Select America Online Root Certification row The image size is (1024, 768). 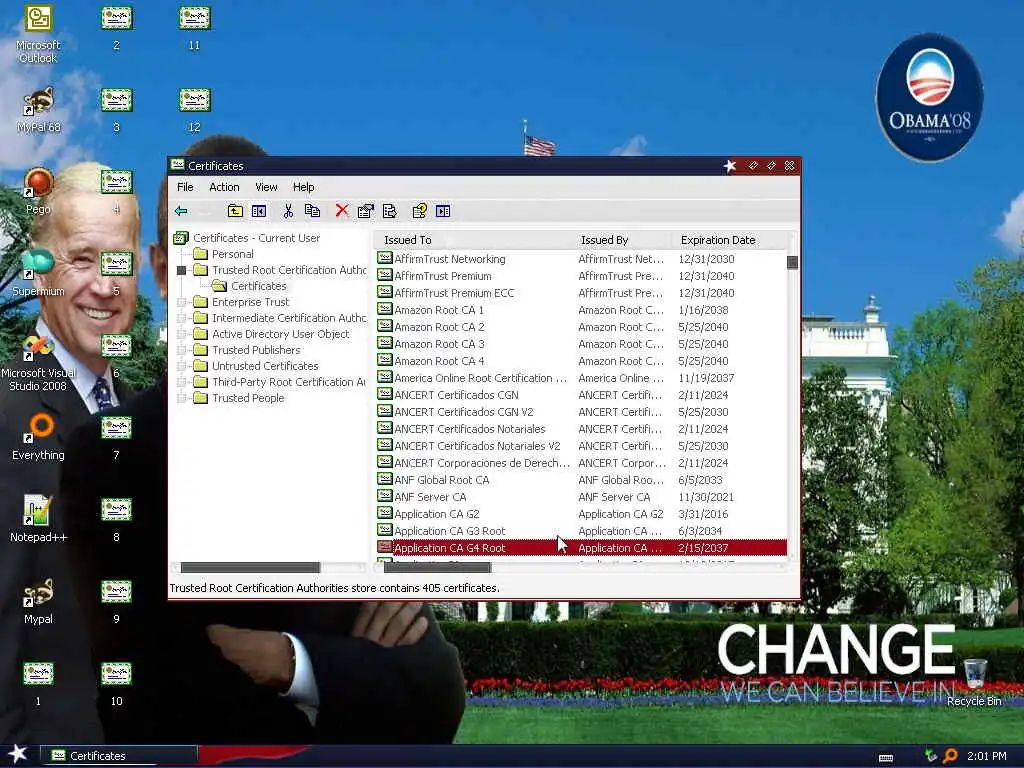[x=581, y=378]
